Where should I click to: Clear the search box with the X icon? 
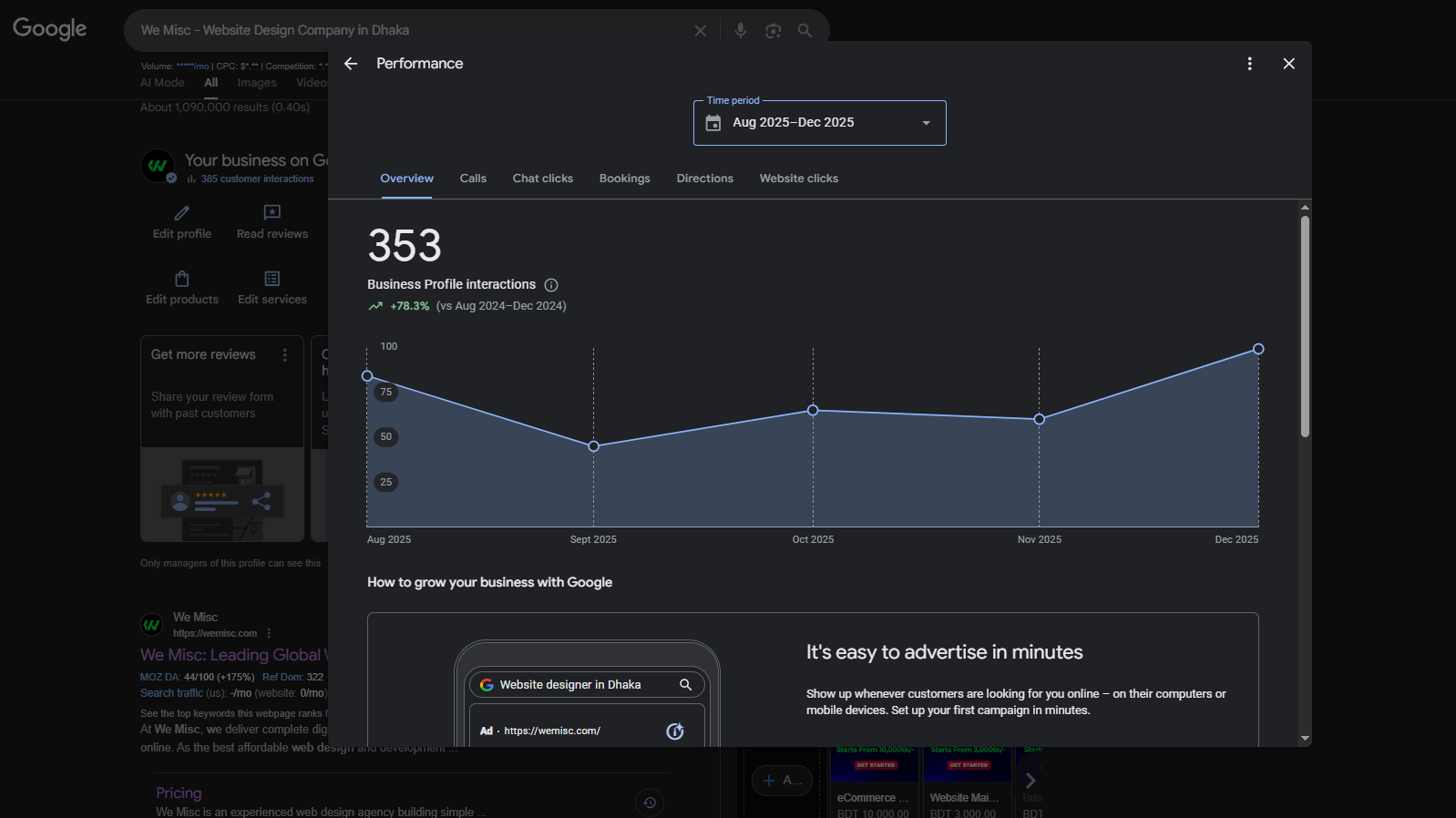click(700, 30)
